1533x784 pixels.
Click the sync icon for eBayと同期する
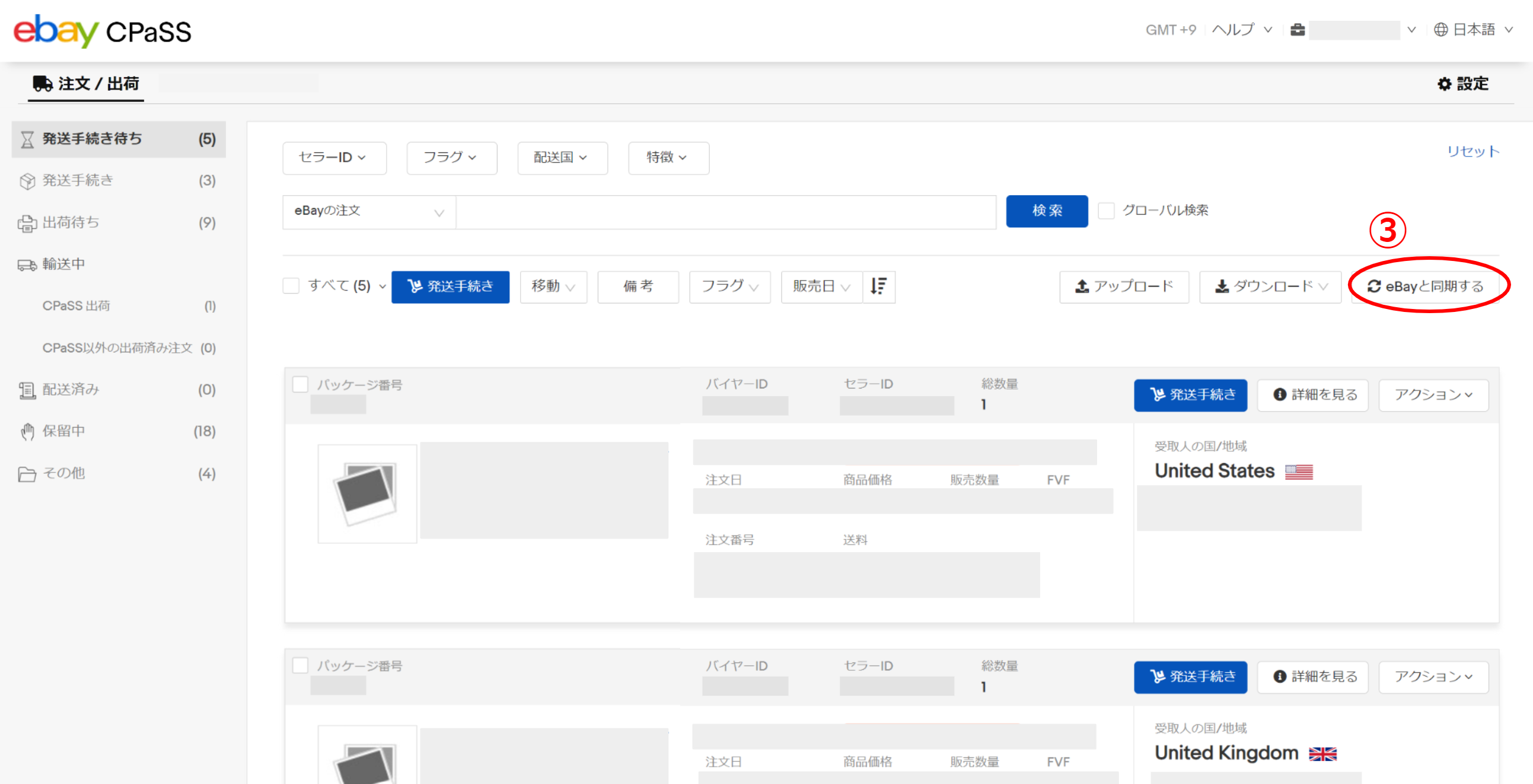[1373, 287]
